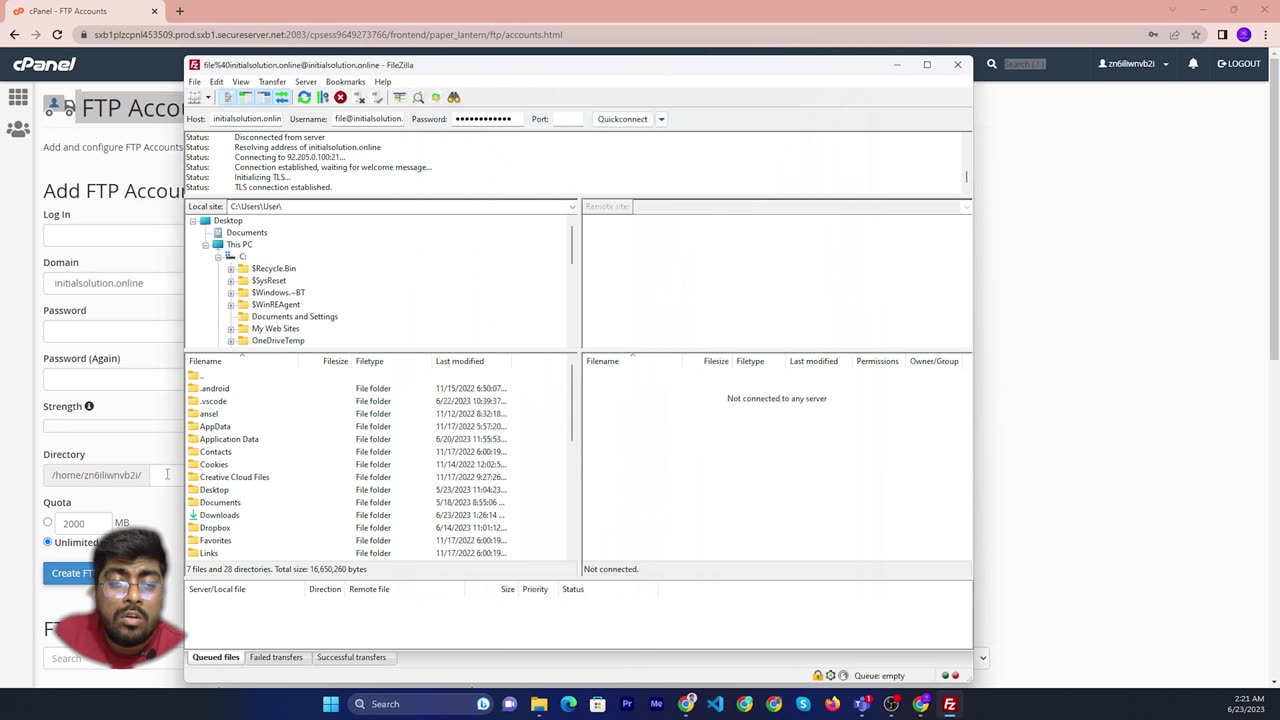This screenshot has height=720, width=1280.
Task: Select the Dropbox folder row
Action: (377, 528)
